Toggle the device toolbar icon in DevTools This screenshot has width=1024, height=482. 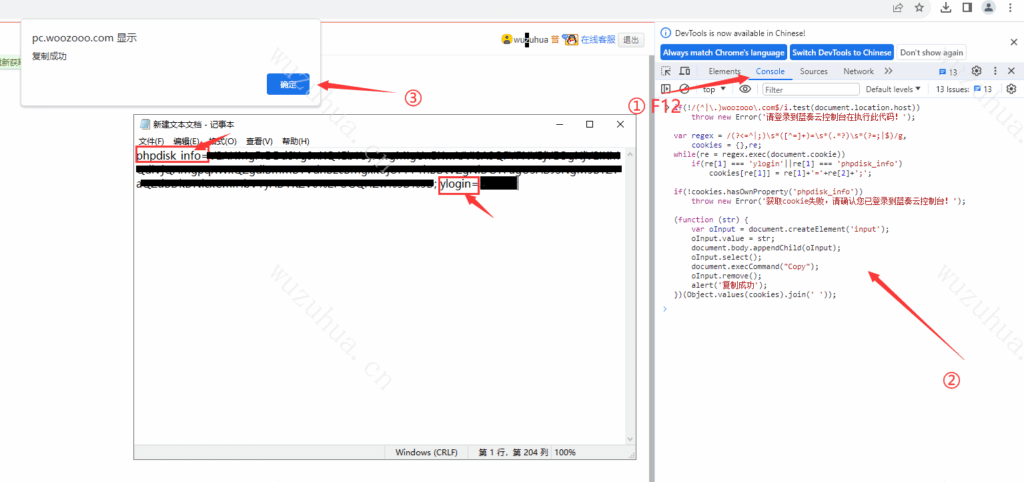pos(685,72)
